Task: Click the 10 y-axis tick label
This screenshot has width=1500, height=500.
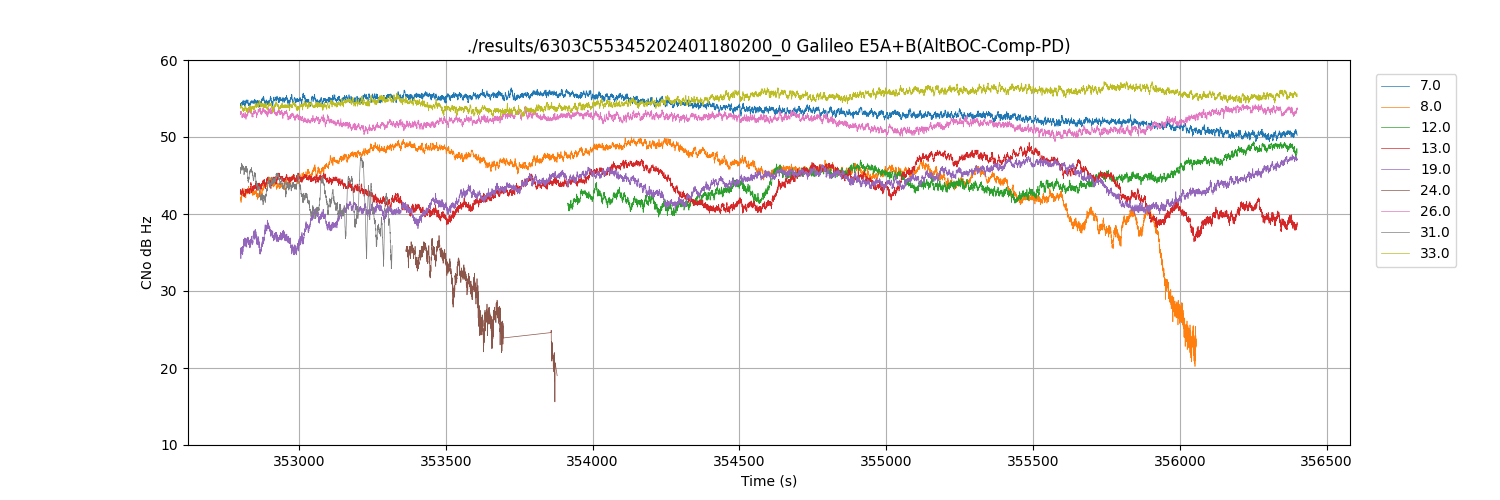Action: coord(168,445)
